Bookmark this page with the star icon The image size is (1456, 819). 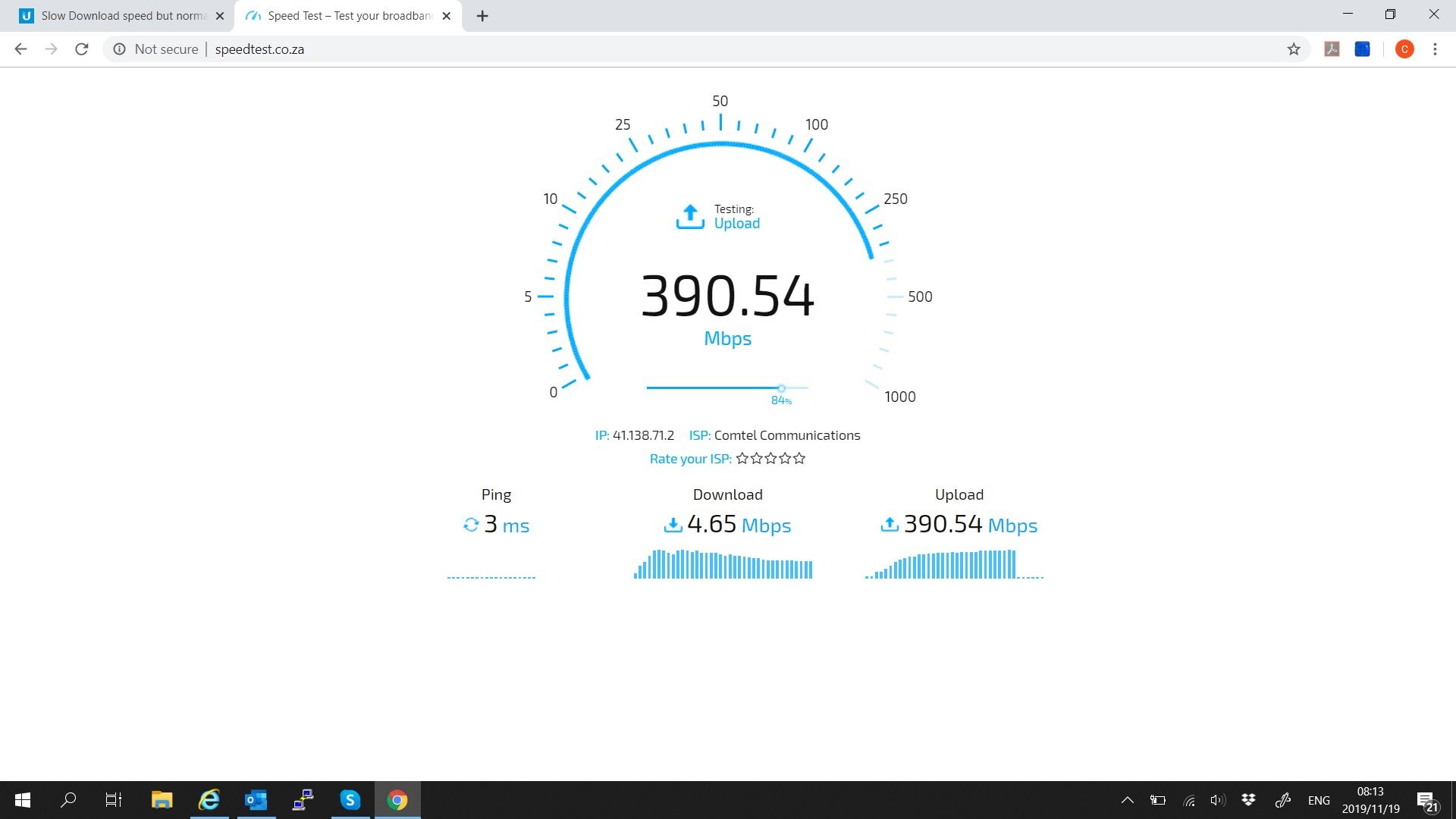coord(1294,49)
